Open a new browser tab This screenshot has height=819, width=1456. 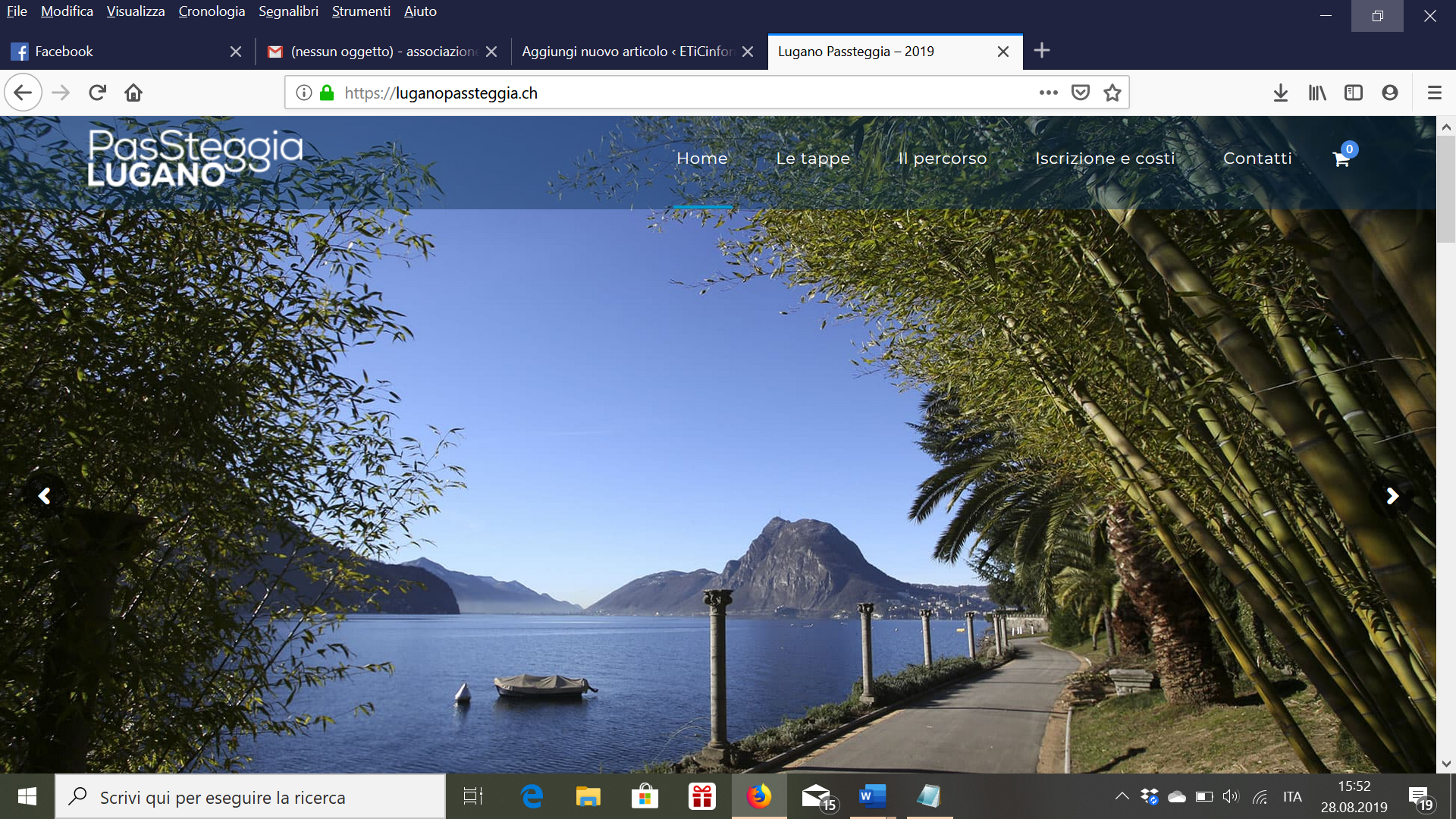(x=1042, y=51)
